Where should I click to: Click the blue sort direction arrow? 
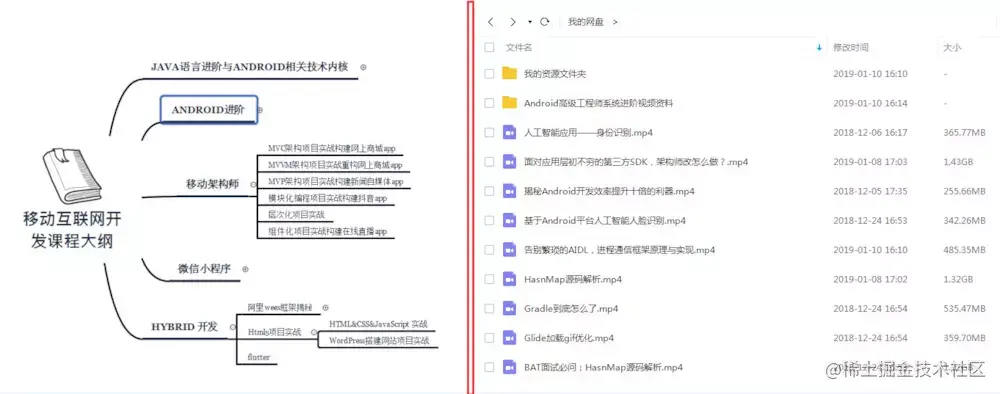(x=819, y=48)
